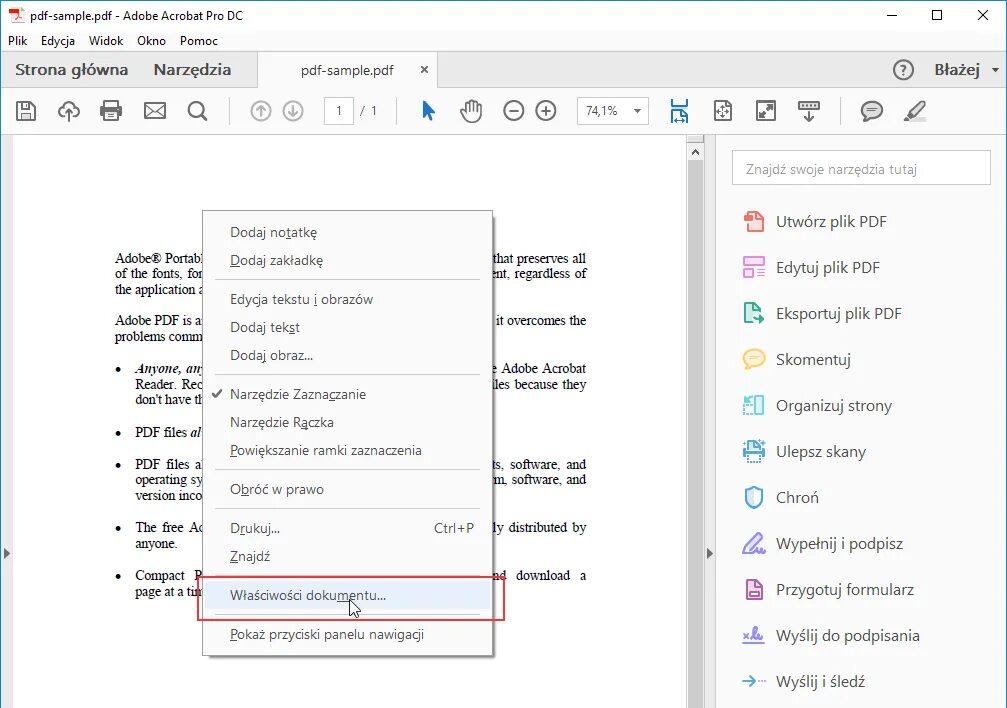1007x708 pixels.
Task: Click the fit one full page icon
Action: [723, 111]
